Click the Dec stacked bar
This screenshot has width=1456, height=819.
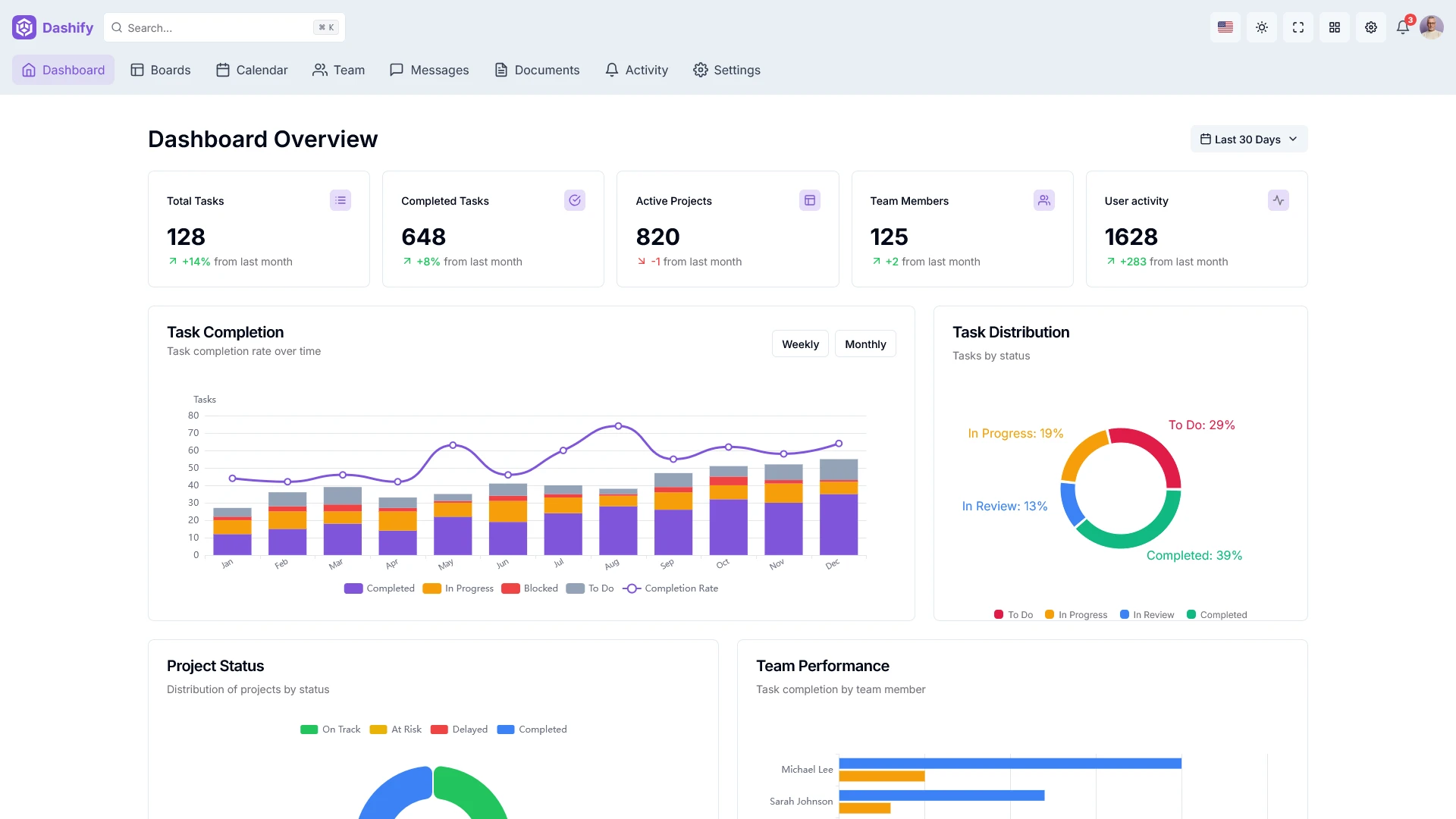click(839, 507)
